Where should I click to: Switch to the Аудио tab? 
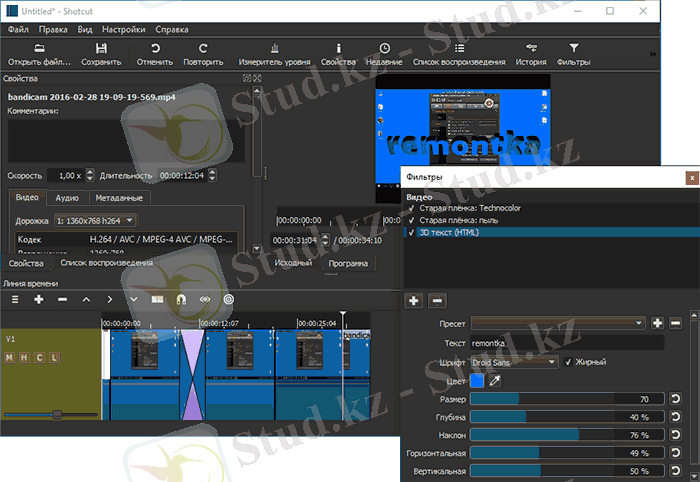(x=67, y=198)
